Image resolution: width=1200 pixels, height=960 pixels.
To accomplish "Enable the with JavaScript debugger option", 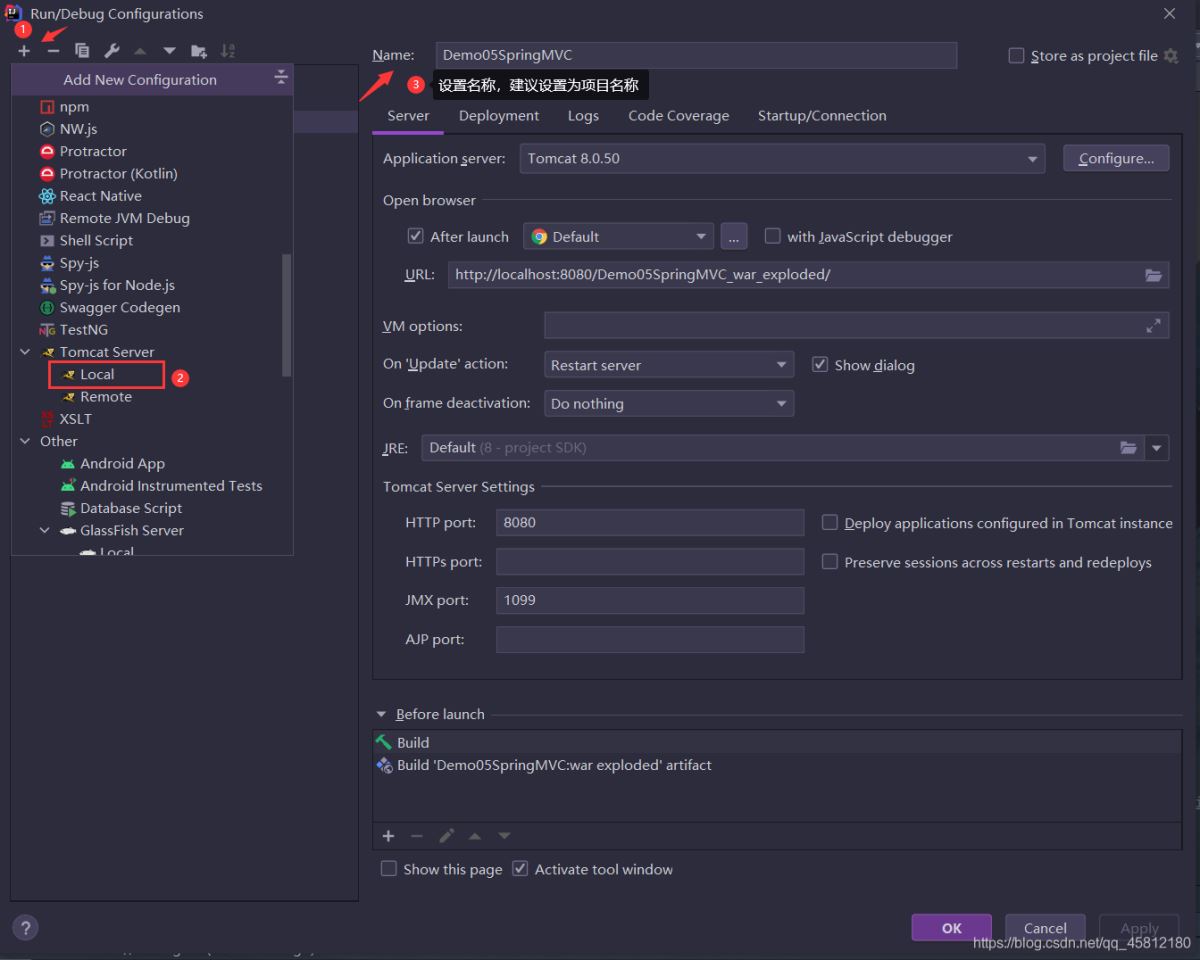I will tap(772, 237).
